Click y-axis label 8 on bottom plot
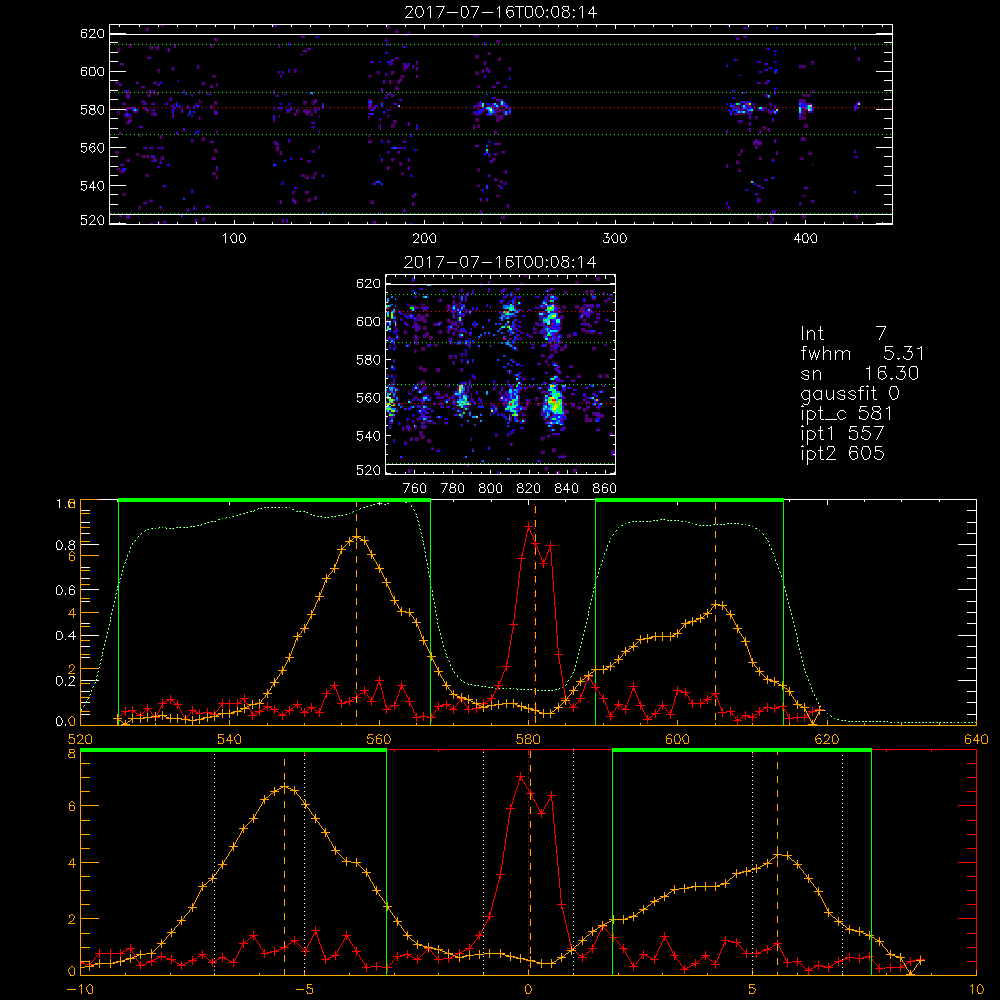Screen dimensions: 1000x1000 71,754
